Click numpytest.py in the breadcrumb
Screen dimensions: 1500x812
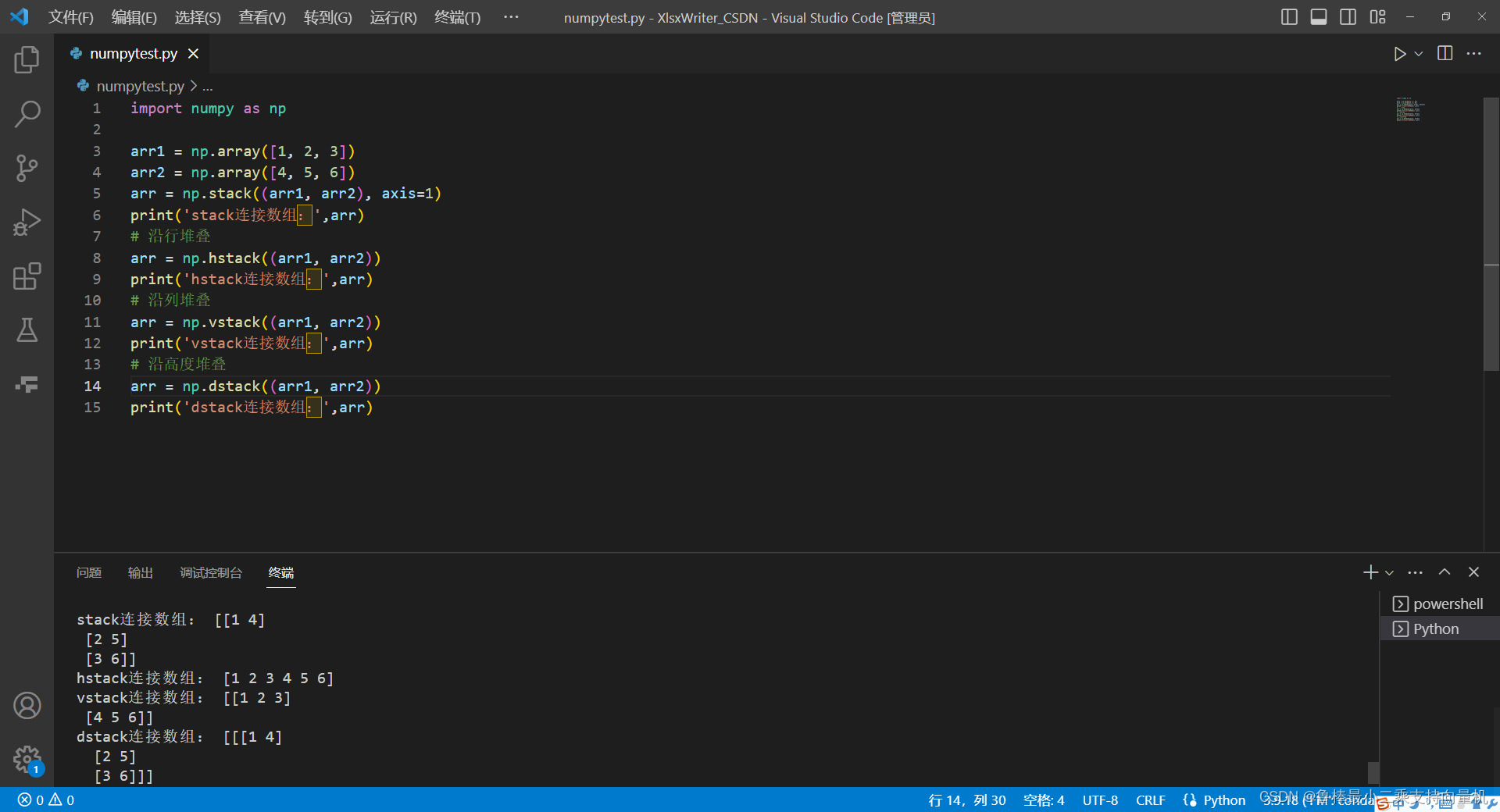point(139,86)
